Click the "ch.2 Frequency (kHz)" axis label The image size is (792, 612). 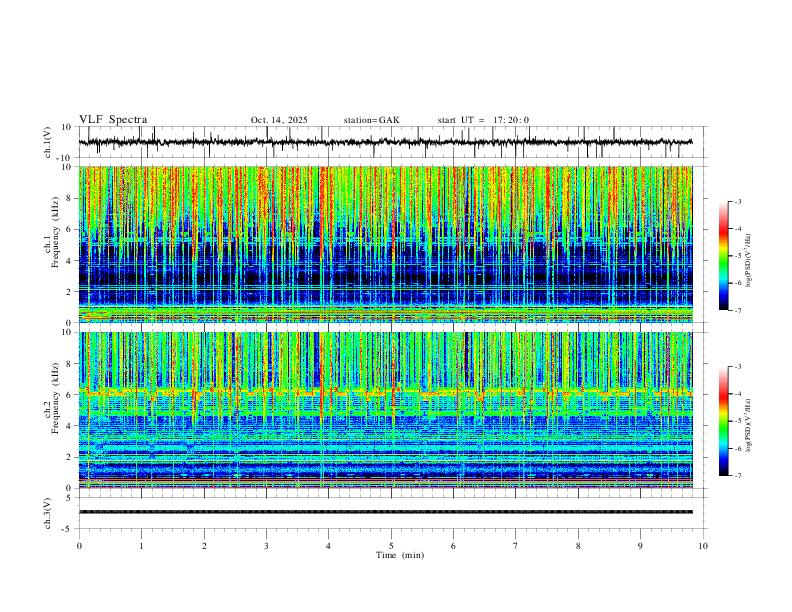click(x=52, y=398)
